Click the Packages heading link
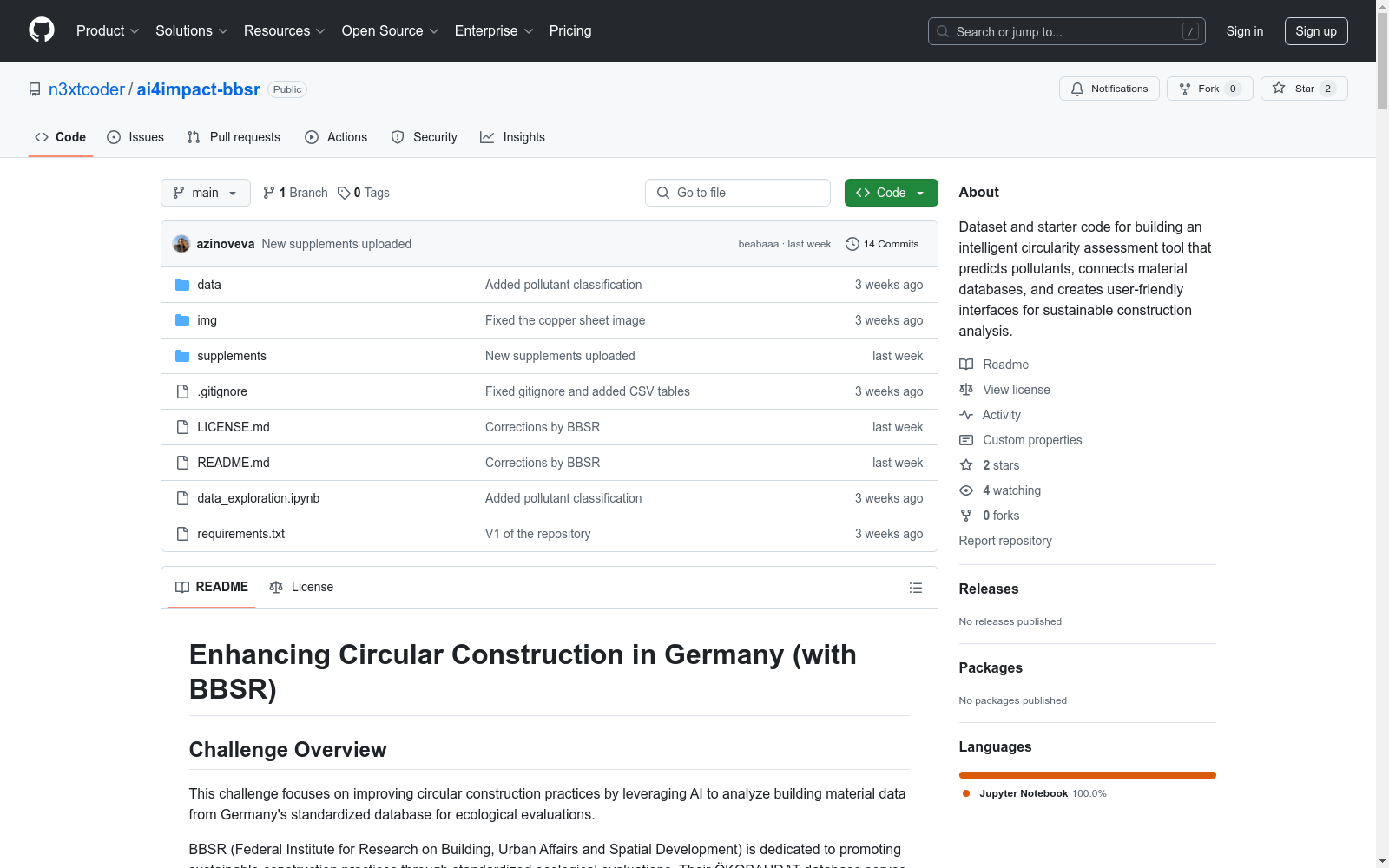1389x868 pixels. [991, 667]
